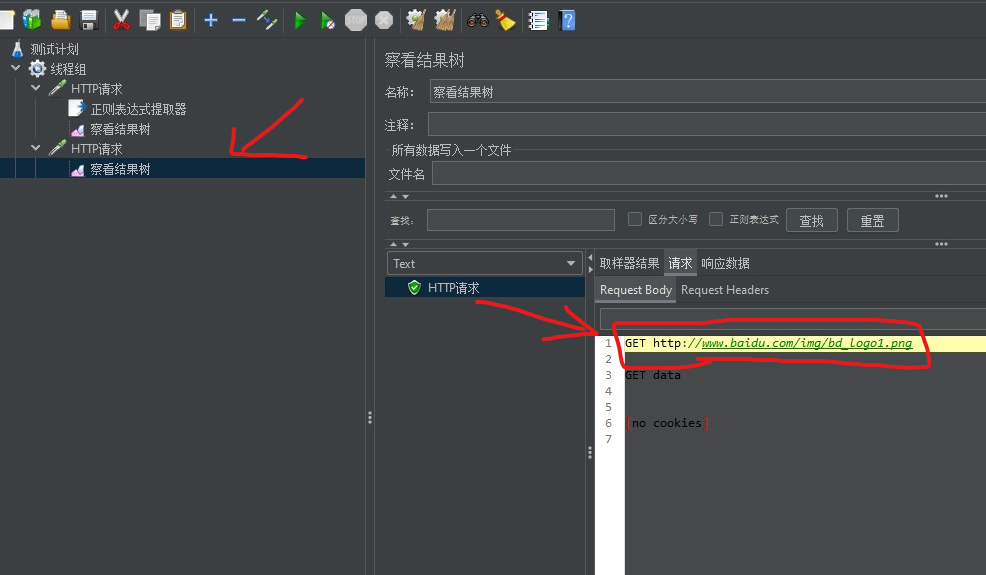986x575 pixels.
Task: Enable the 区分大小写 checkbox
Action: [x=634, y=219]
